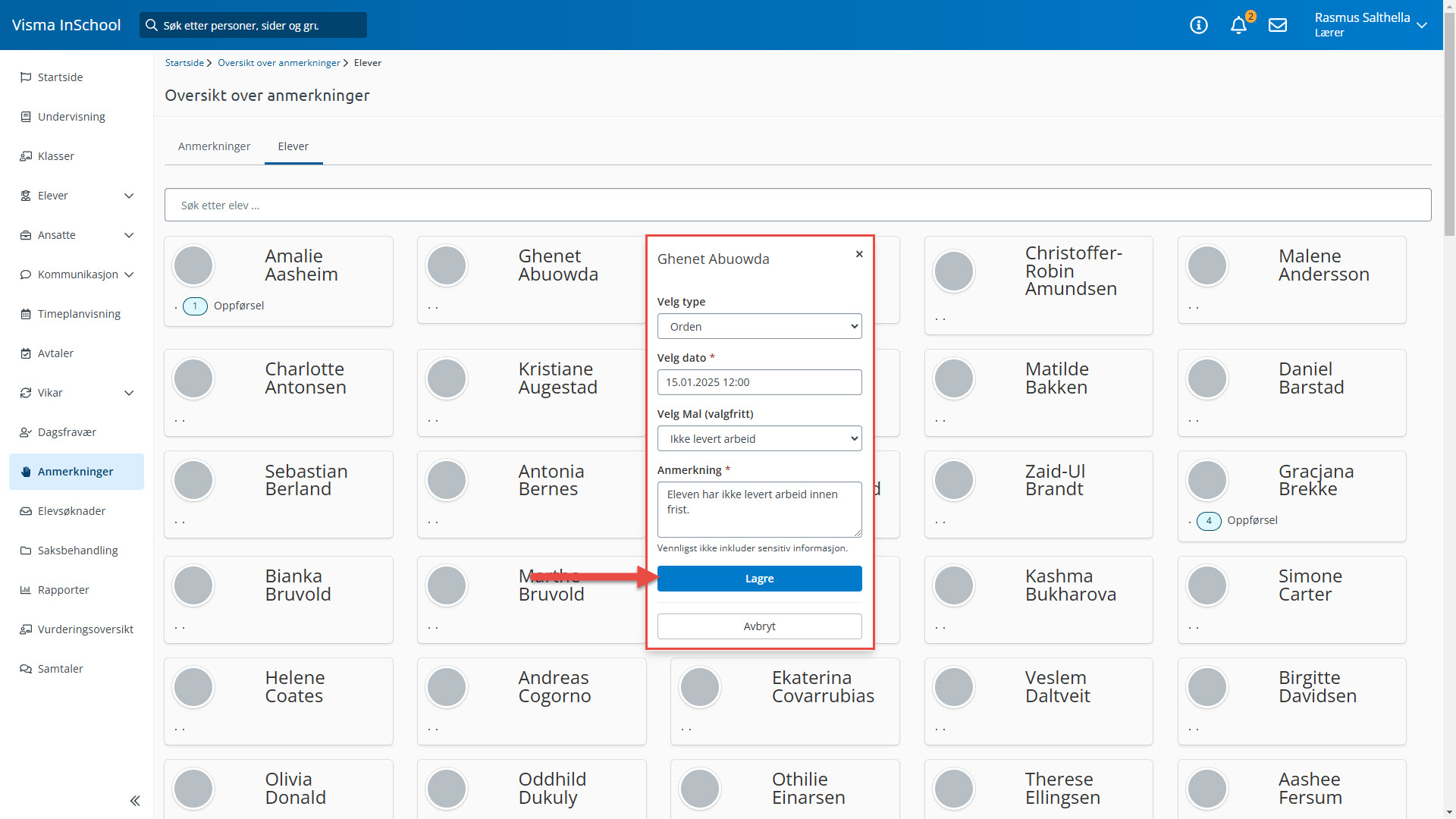Click the Lagre button

pyautogui.click(x=759, y=579)
